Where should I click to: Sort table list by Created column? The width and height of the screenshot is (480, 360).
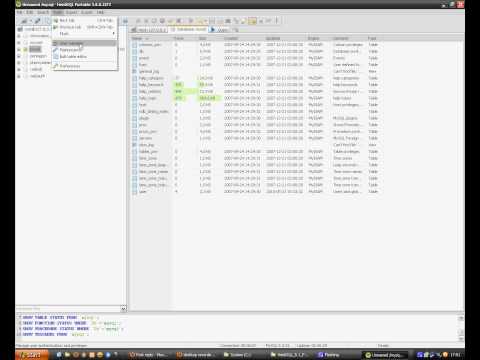pos(244,38)
